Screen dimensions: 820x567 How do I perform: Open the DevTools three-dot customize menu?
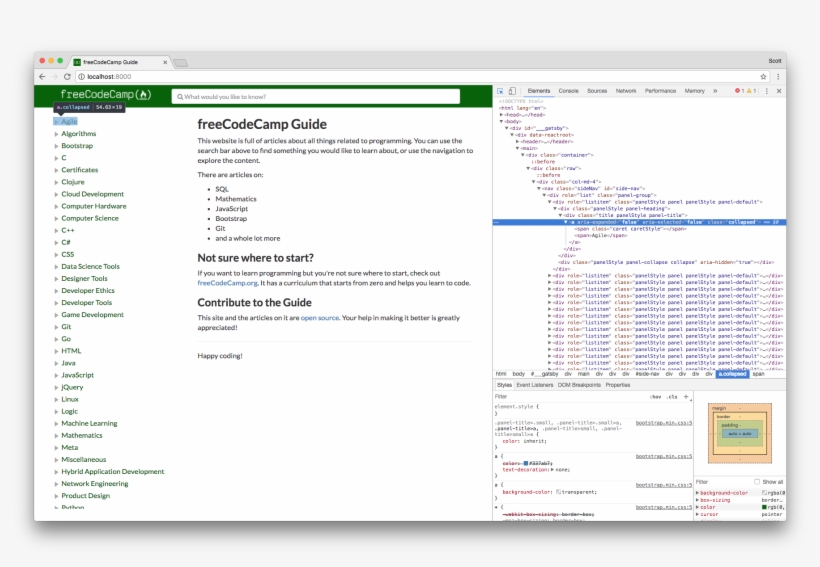(x=766, y=91)
